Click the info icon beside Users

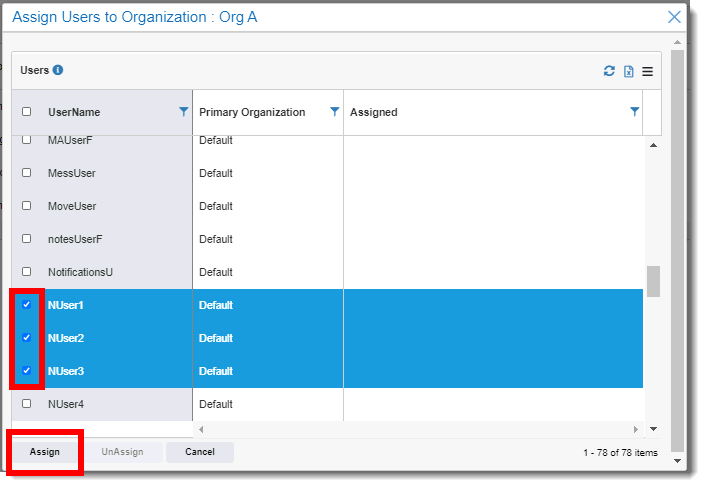[58, 70]
